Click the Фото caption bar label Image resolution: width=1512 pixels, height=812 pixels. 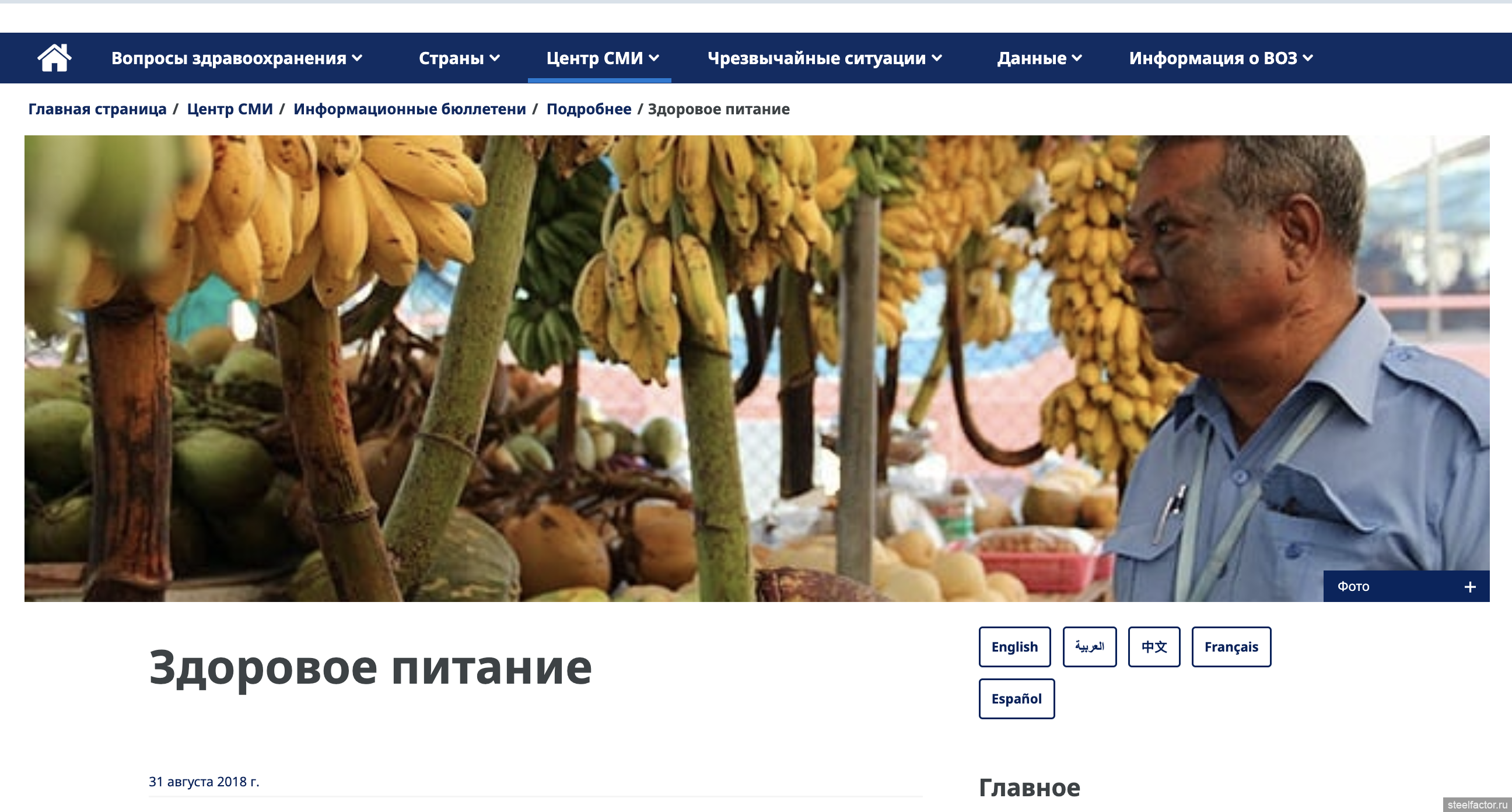click(1353, 587)
